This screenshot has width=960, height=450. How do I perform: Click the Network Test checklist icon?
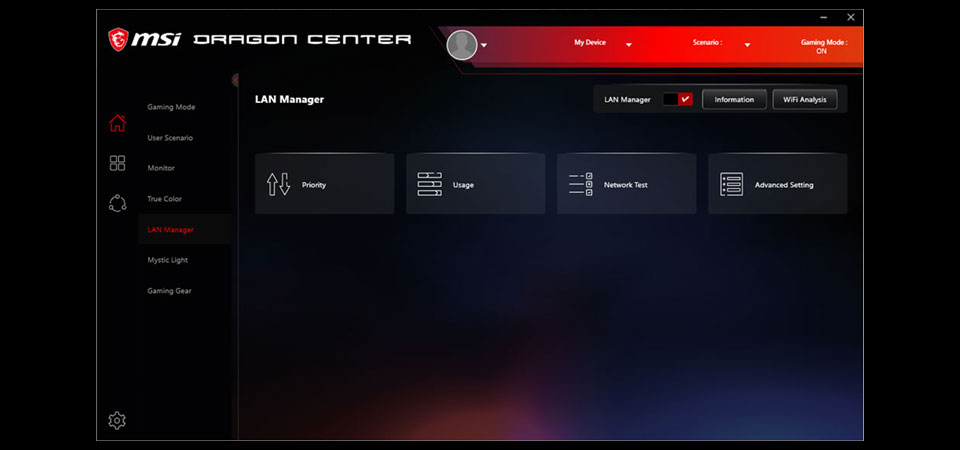[580, 184]
